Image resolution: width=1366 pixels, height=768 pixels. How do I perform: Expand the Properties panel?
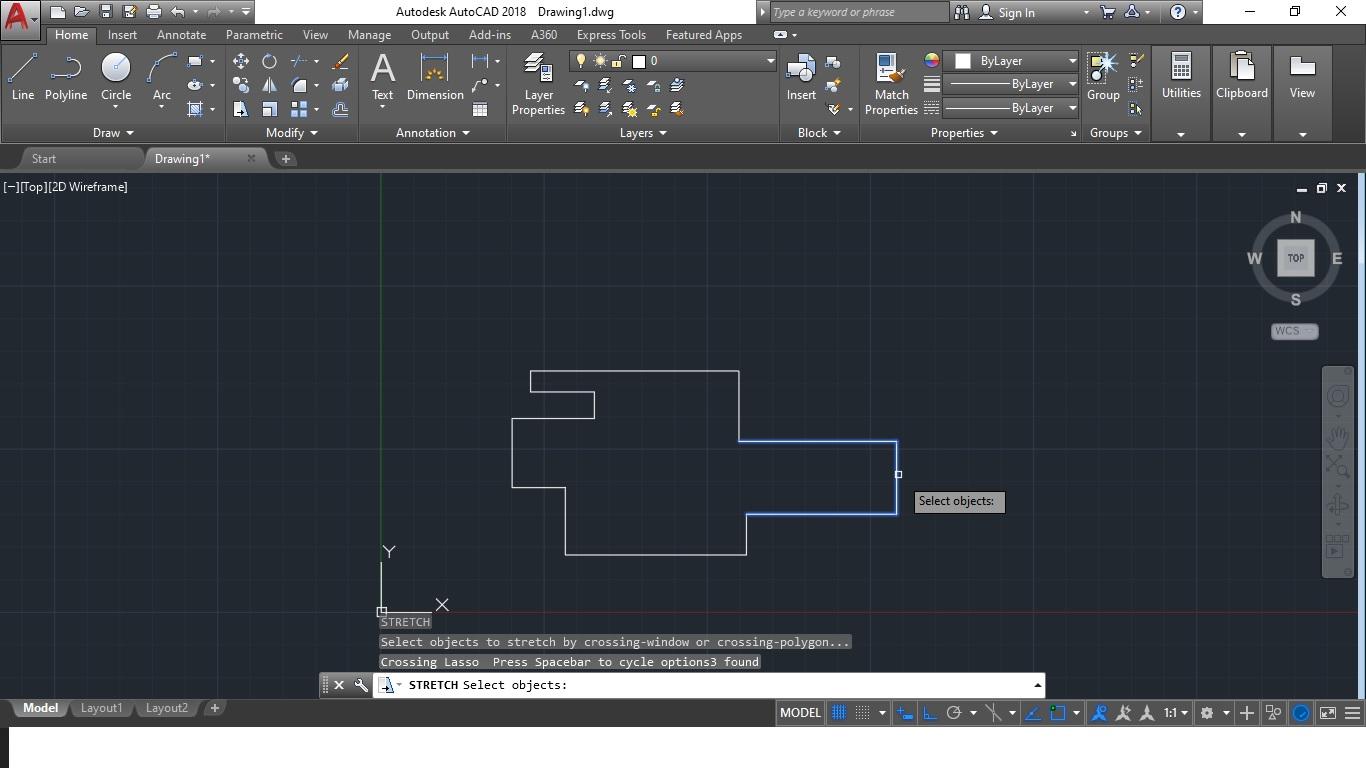(x=963, y=133)
